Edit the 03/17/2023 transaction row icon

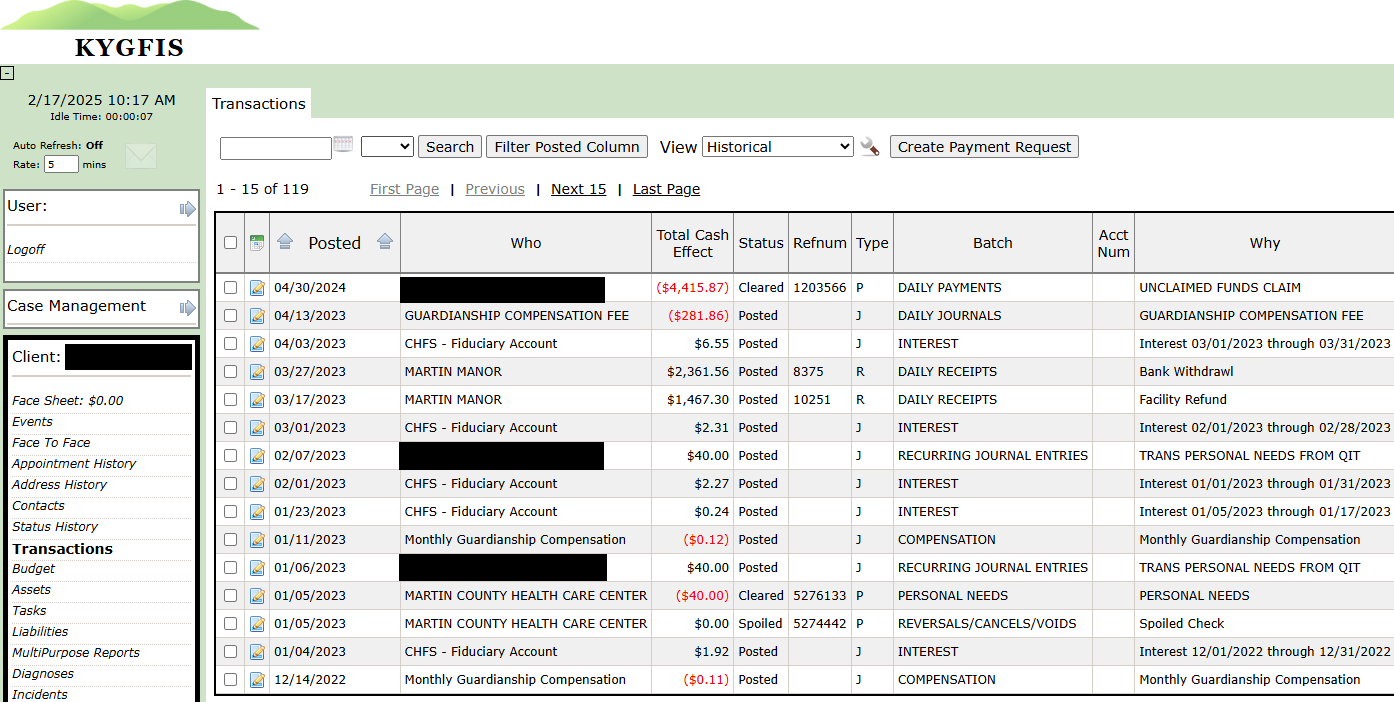pos(257,400)
